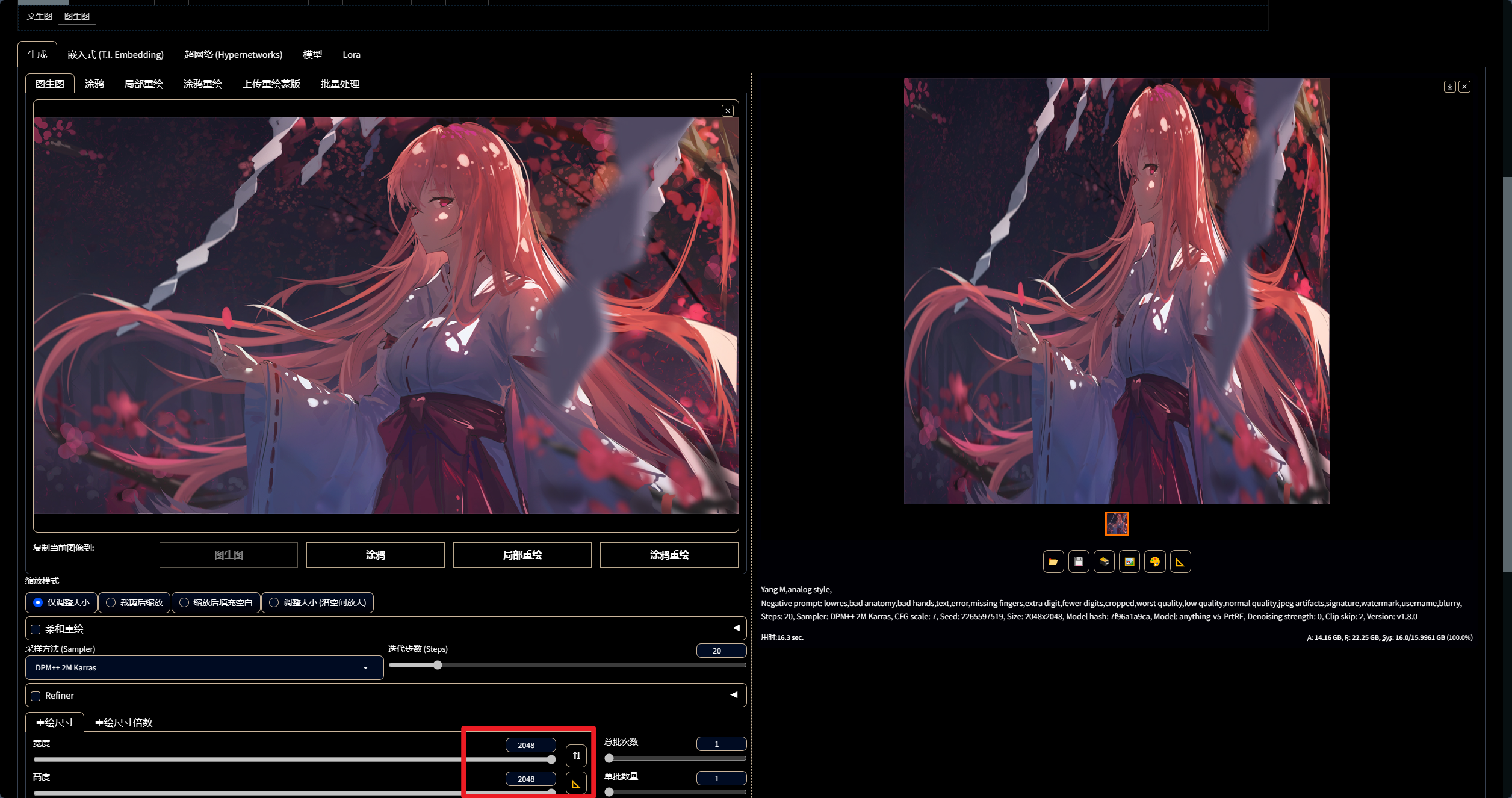Select 缩放后填充空白 resize mode

click(184, 602)
